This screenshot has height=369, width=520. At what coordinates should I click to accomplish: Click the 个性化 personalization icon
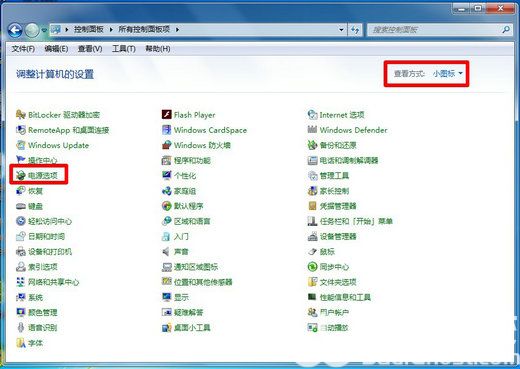[166, 175]
